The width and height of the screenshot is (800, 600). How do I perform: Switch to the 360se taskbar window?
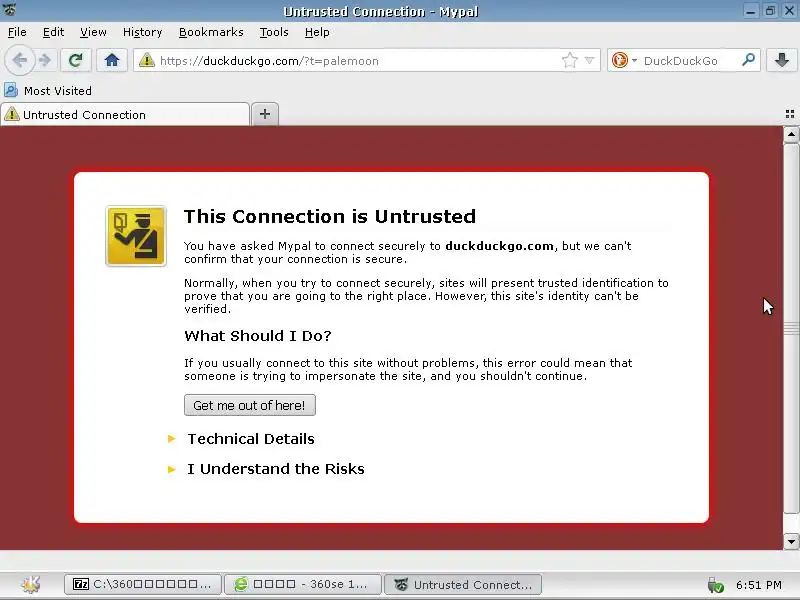click(x=303, y=584)
